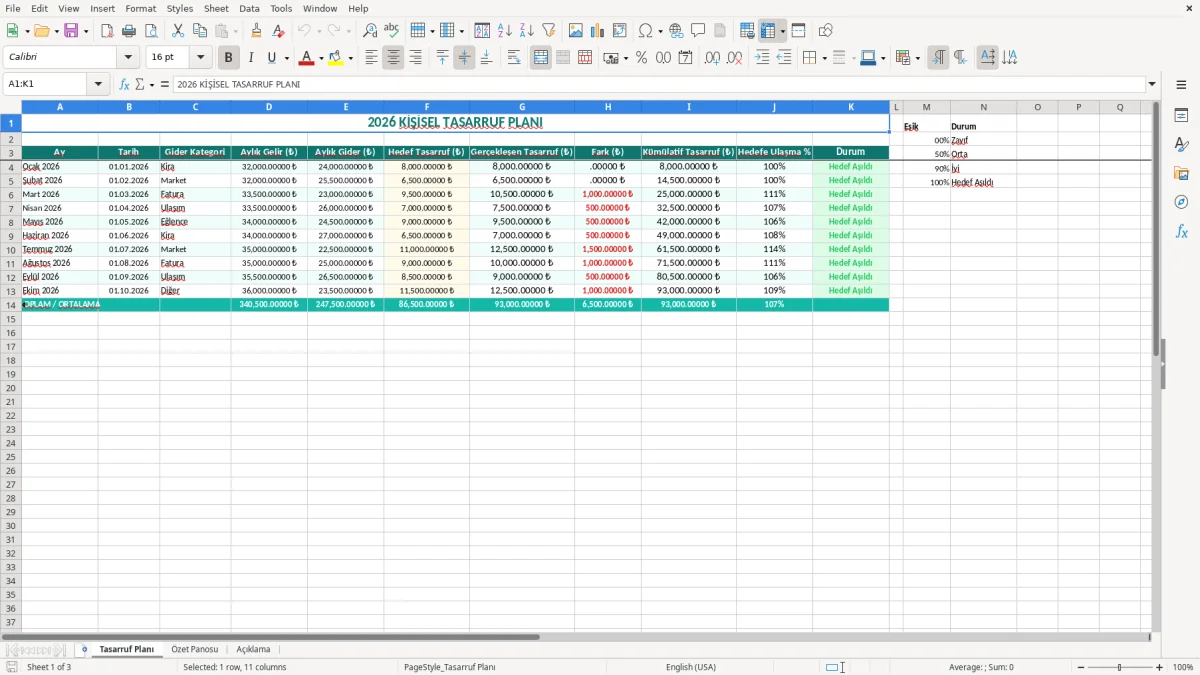
Task: Cut the selection with scissors icon
Action: click(x=178, y=31)
